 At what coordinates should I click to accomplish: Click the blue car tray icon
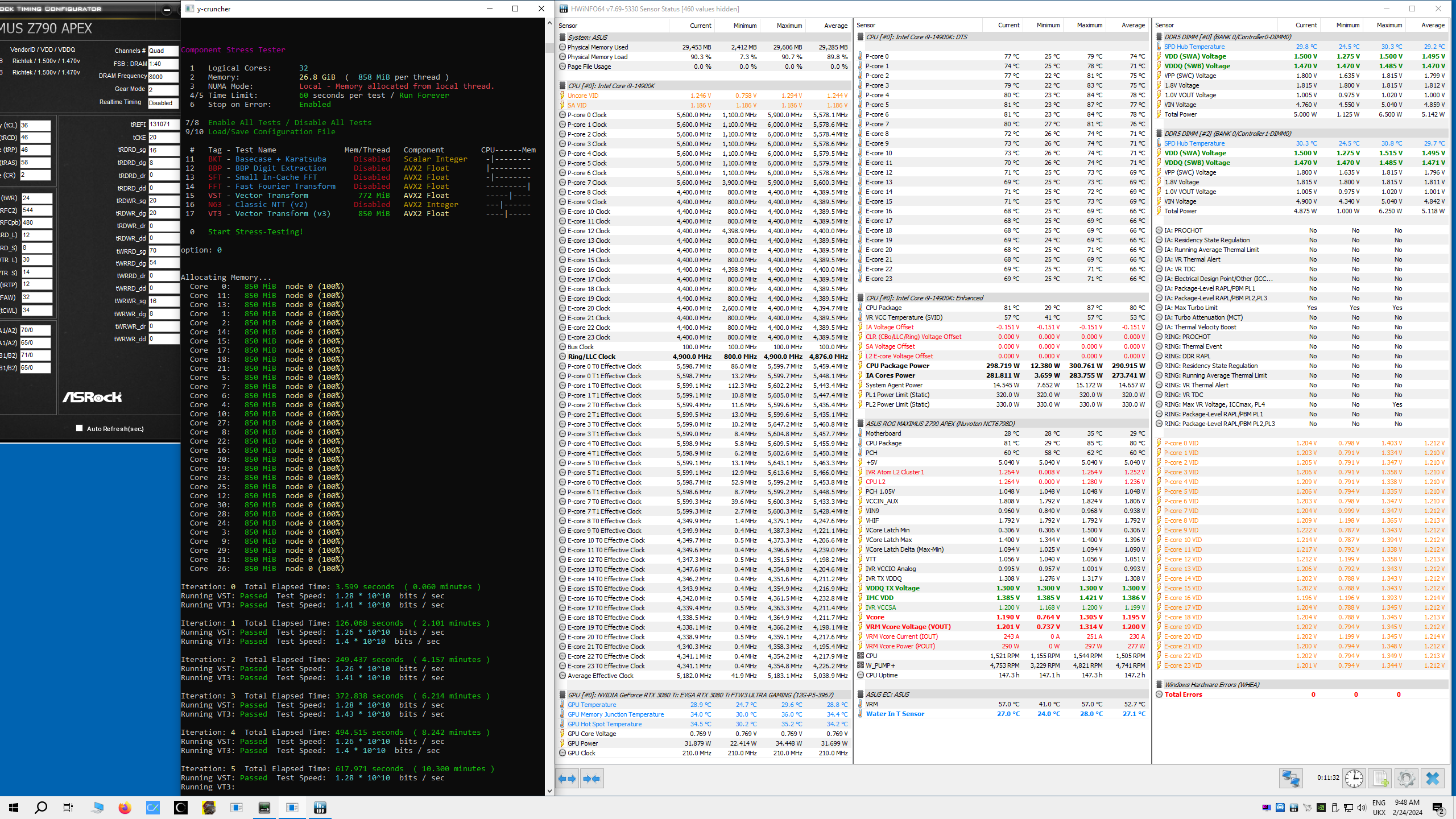1280,808
